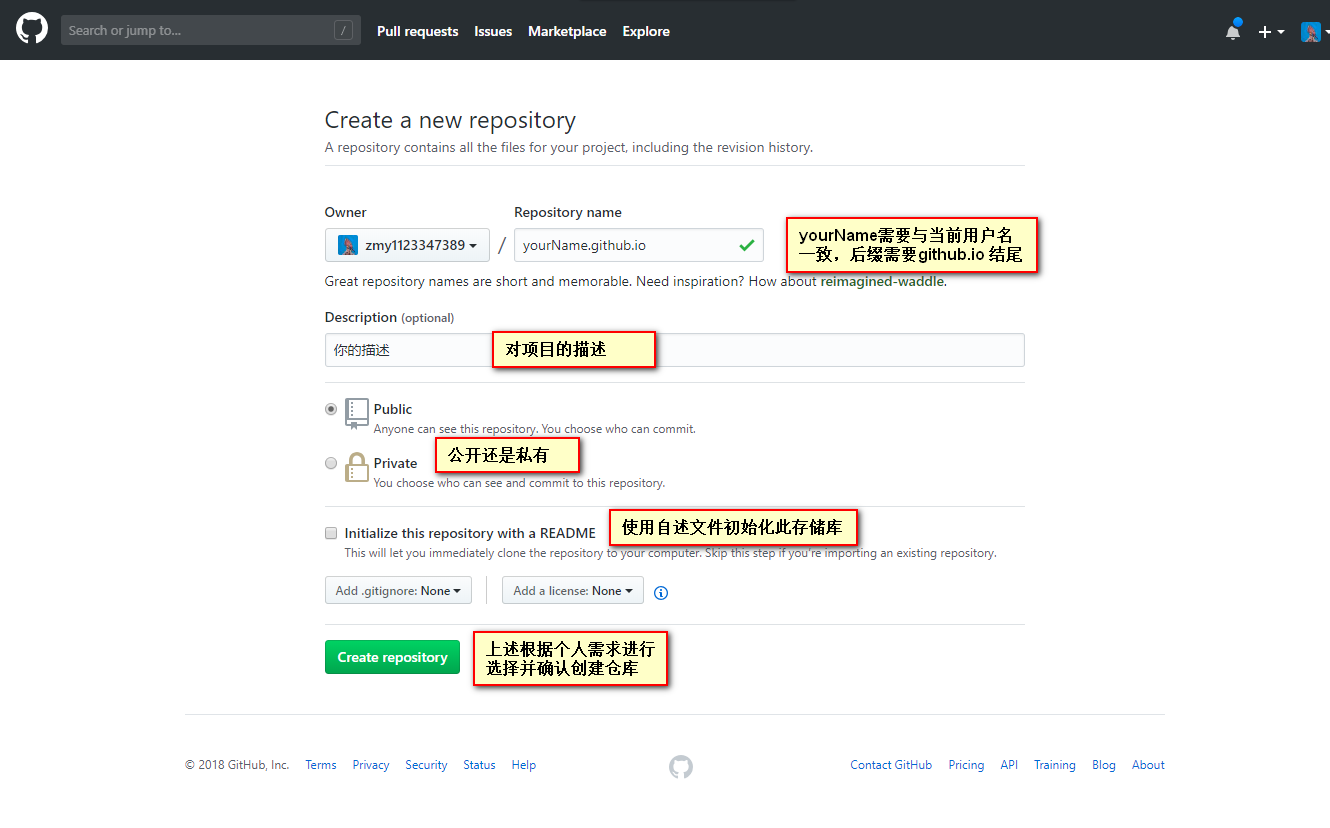Expand the Add .gitignore dropdown
1330x828 pixels.
coord(397,591)
